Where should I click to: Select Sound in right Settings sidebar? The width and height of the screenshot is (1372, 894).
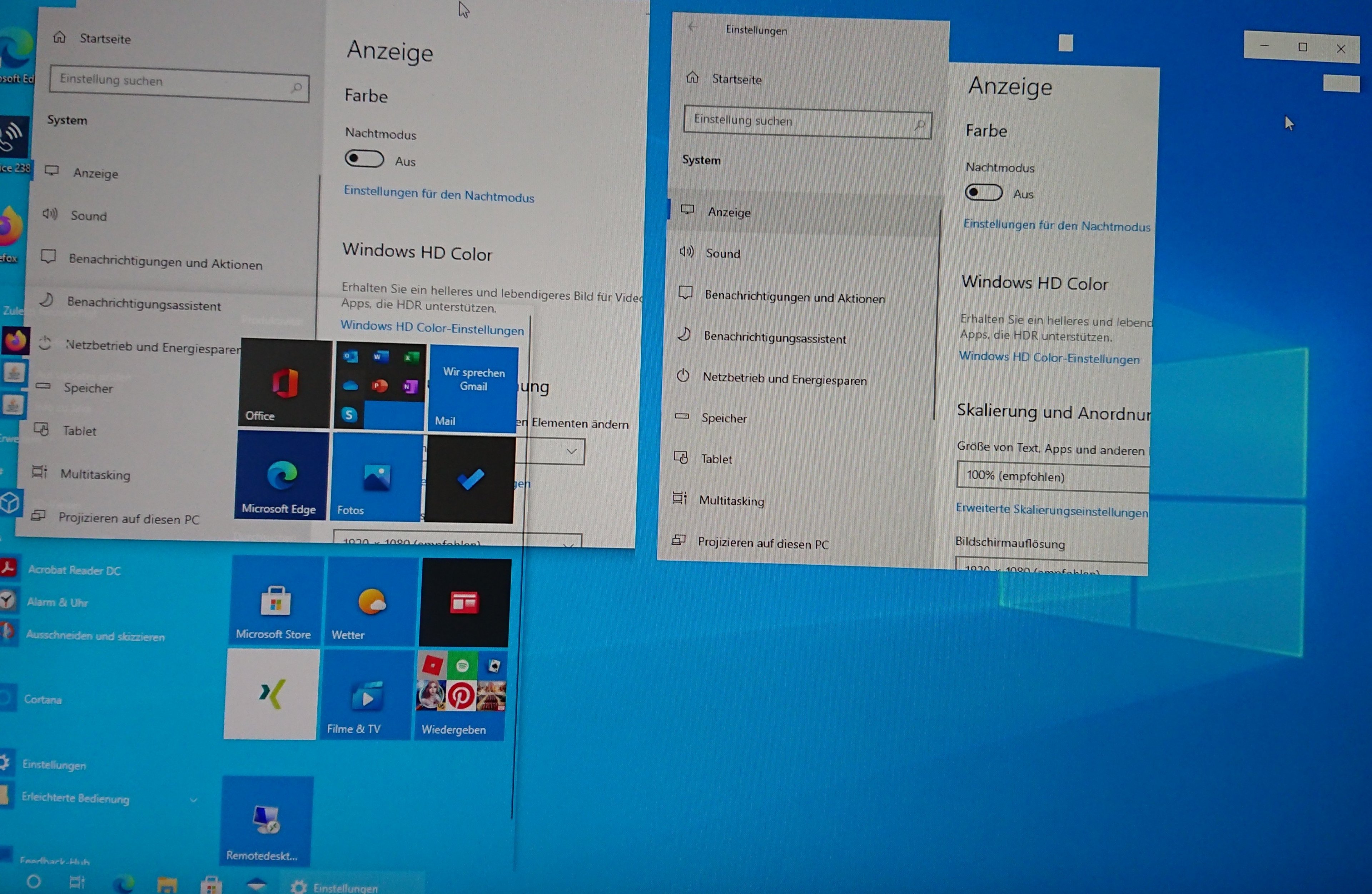(724, 254)
